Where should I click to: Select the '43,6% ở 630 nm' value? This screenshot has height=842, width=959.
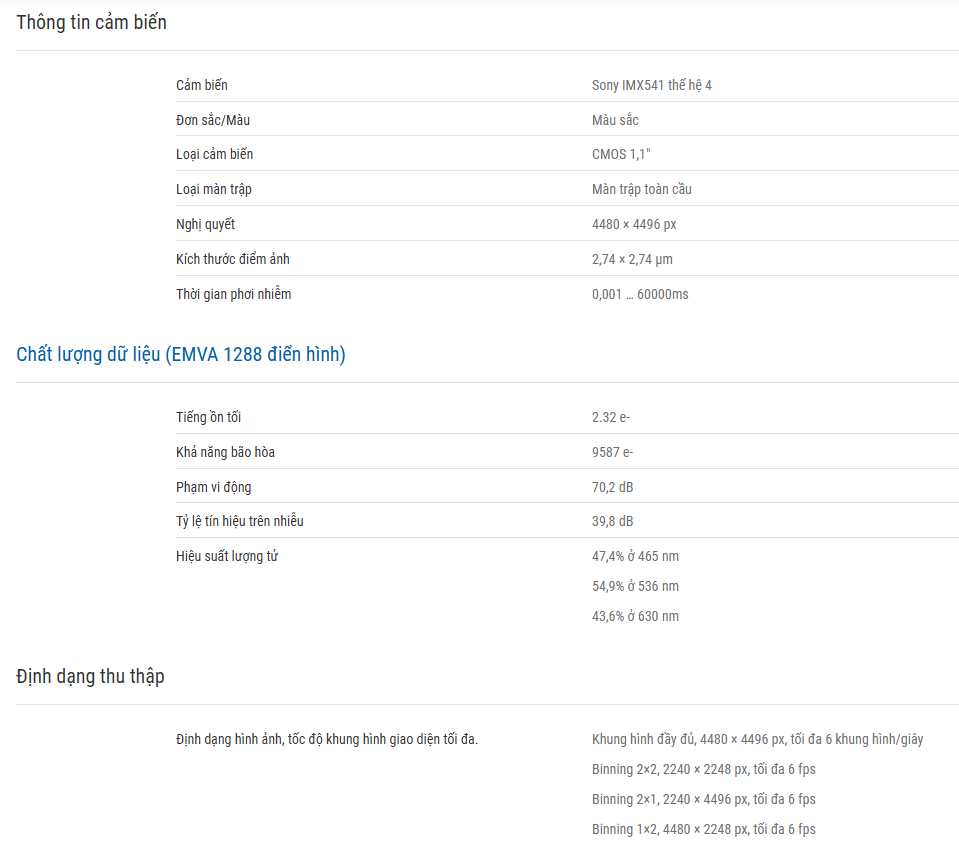coord(635,616)
